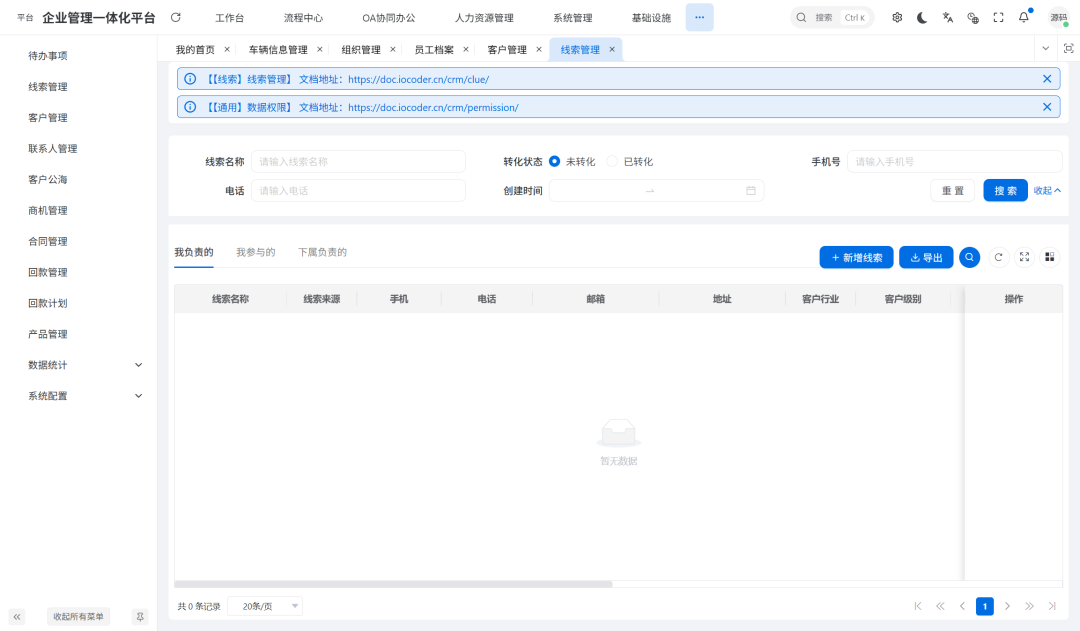Screen dimensions: 1080x631
Task: Open the column settings grid icon above the table
Action: click(x=1049, y=257)
